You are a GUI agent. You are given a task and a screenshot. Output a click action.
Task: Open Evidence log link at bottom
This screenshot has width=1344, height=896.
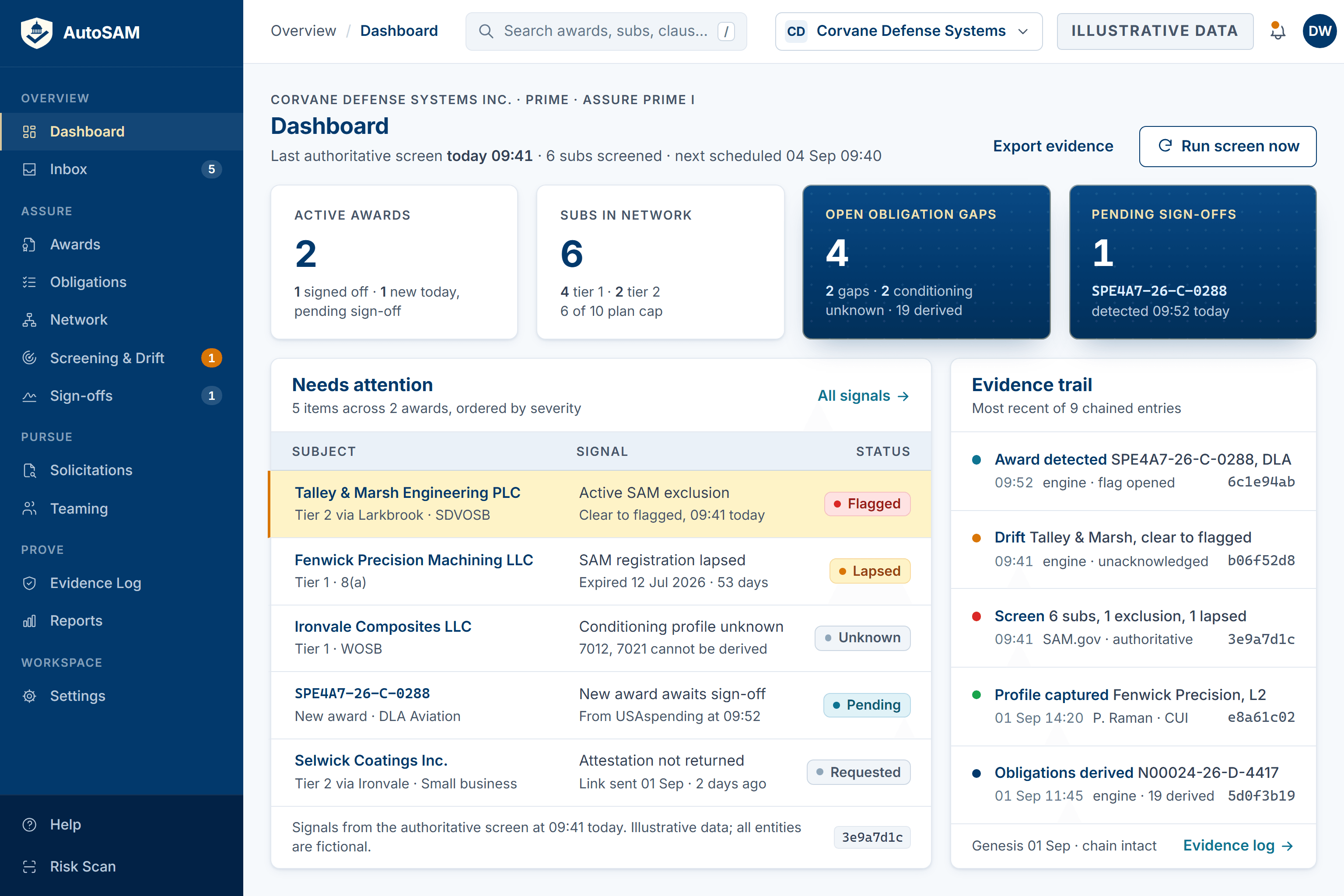(1238, 845)
